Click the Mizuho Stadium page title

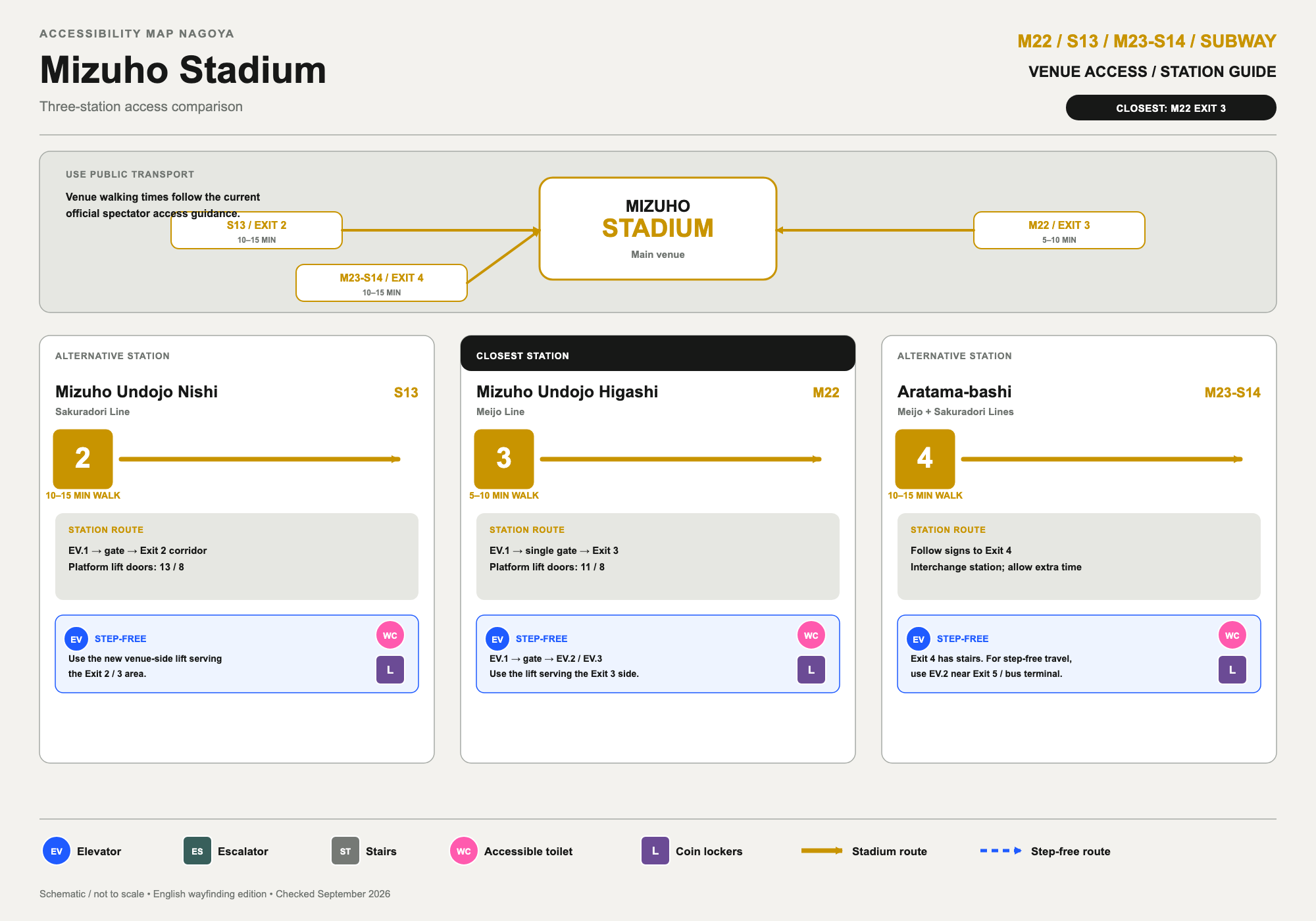click(x=183, y=70)
